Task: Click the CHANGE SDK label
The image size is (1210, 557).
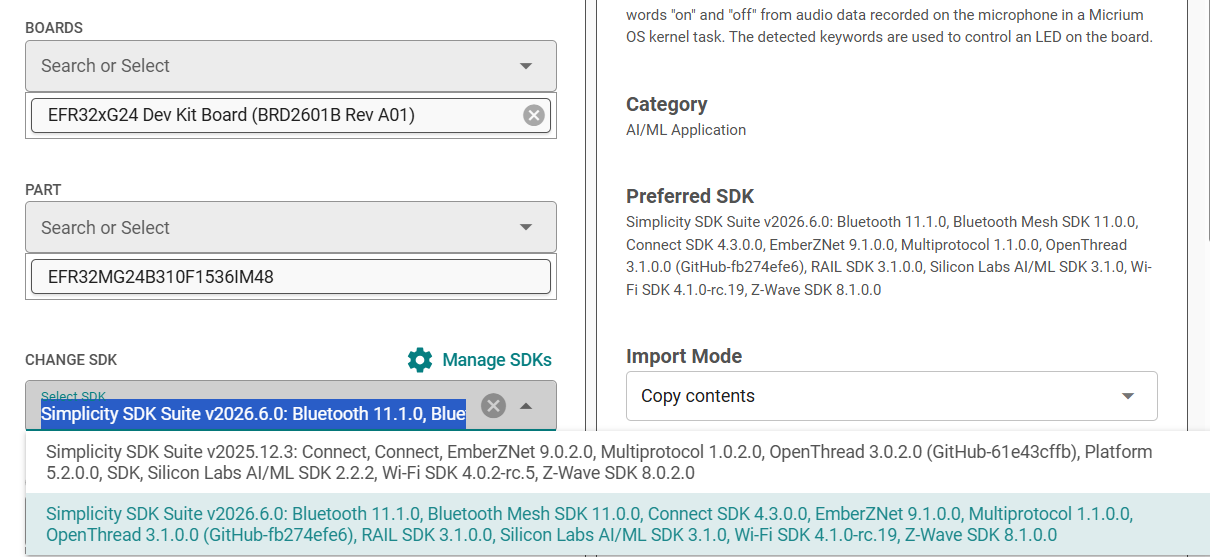Action: click(x=71, y=360)
